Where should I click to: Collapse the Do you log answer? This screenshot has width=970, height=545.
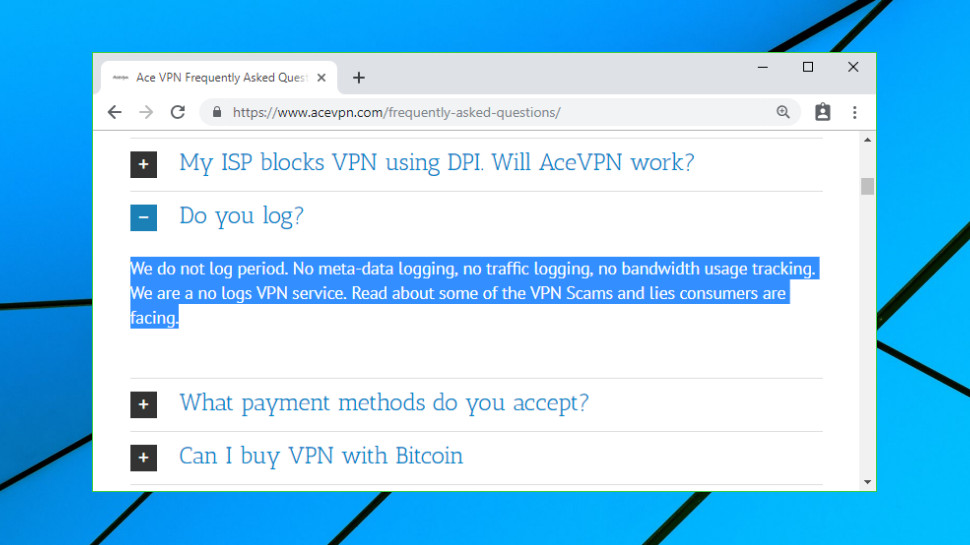[x=144, y=218]
